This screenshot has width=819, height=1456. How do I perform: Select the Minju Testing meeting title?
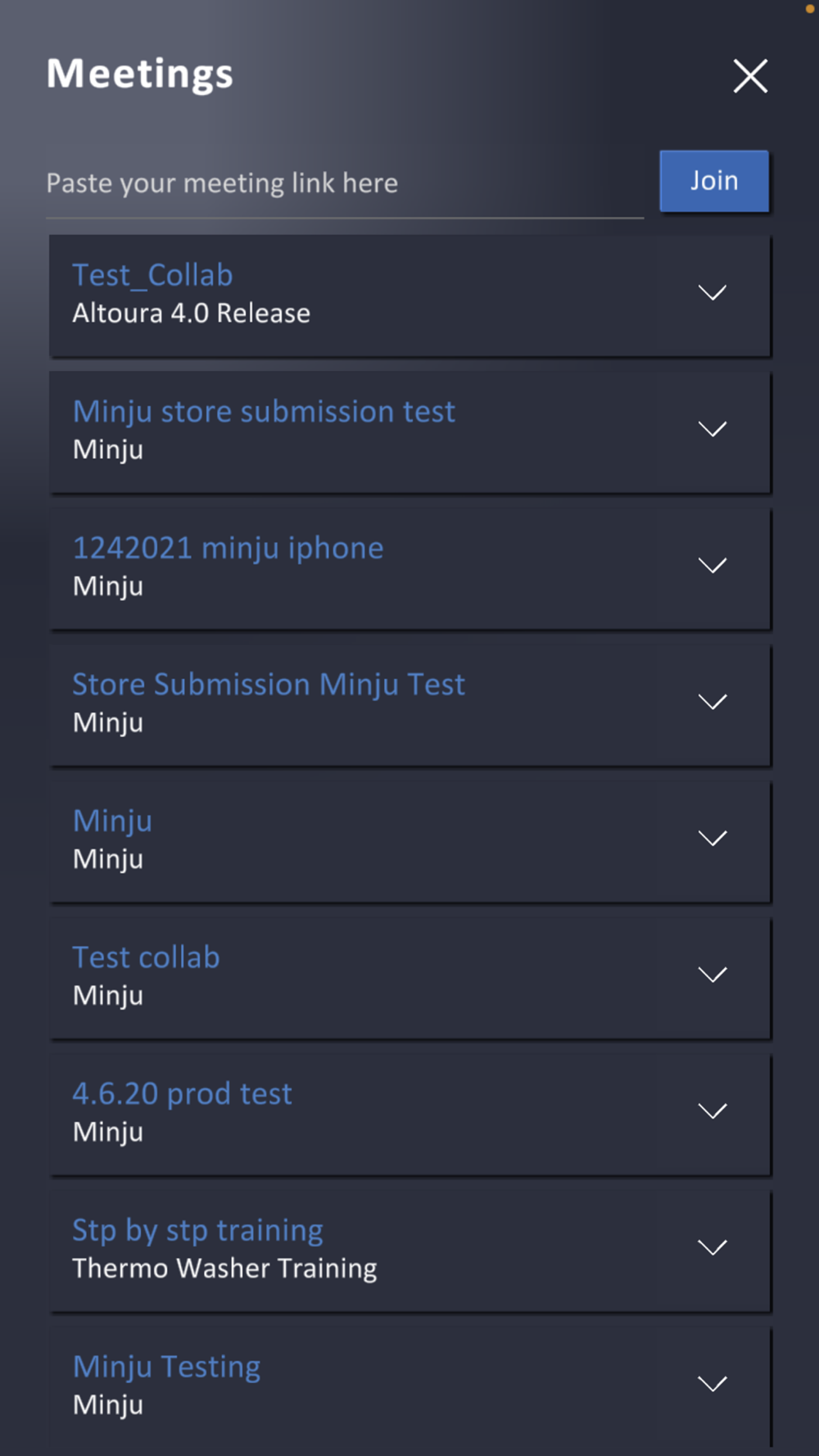(x=166, y=1367)
